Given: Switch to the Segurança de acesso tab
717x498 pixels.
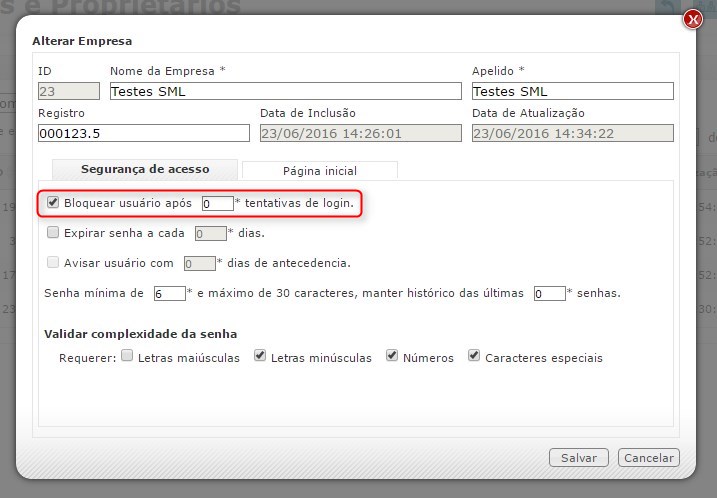Looking at the screenshot, I should pos(144,169).
